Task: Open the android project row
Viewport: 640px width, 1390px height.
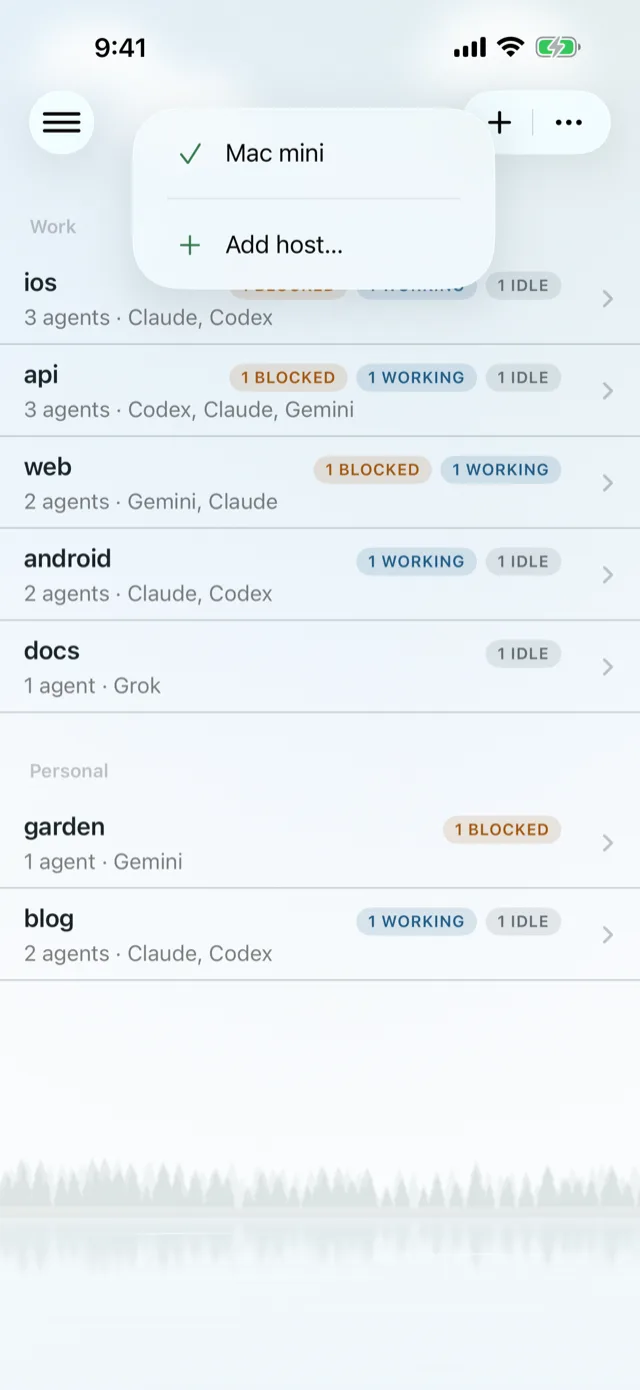Action: coord(320,575)
